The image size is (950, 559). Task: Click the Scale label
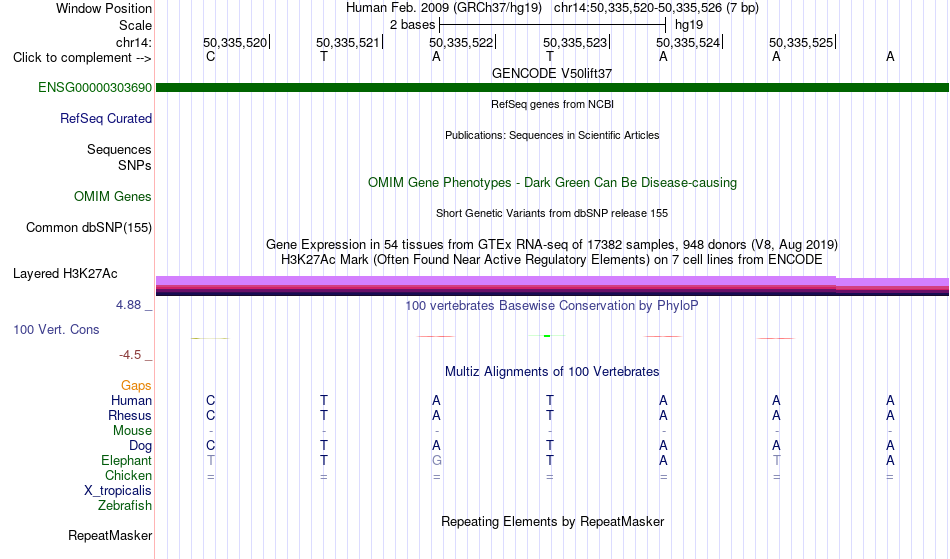(x=135, y=25)
